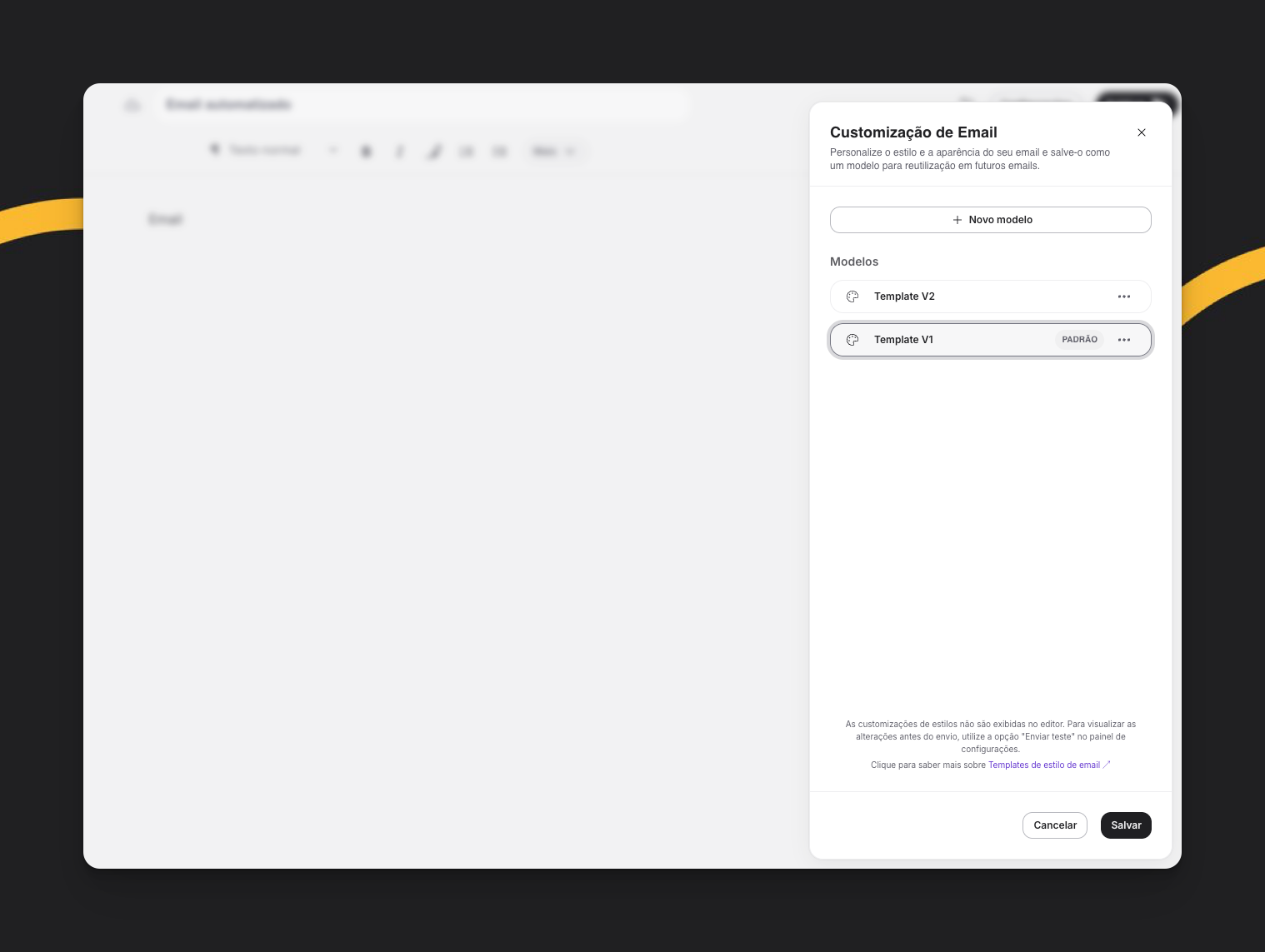Click the bulleted list icon in the toolbar
This screenshot has width=1265, height=952.
tap(467, 151)
